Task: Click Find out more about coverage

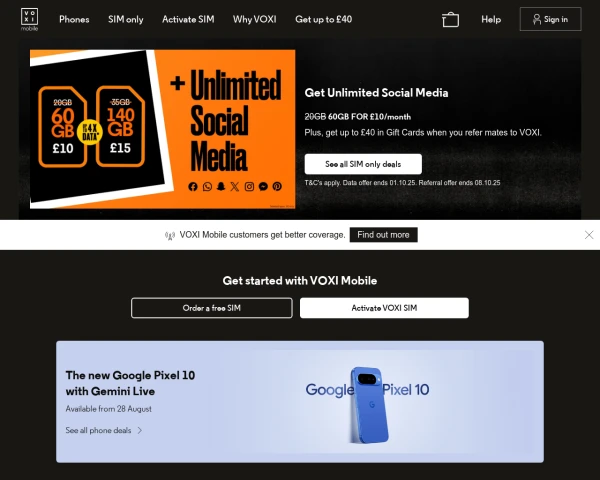Action: tap(383, 235)
